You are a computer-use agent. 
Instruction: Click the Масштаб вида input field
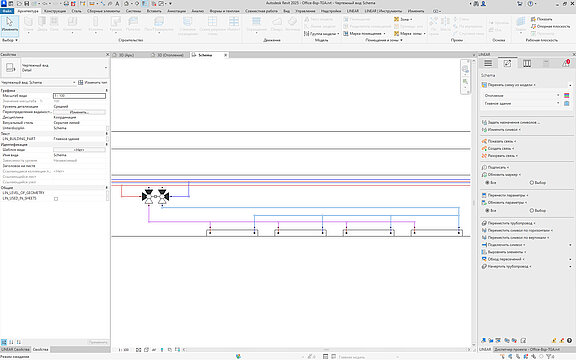(79, 96)
